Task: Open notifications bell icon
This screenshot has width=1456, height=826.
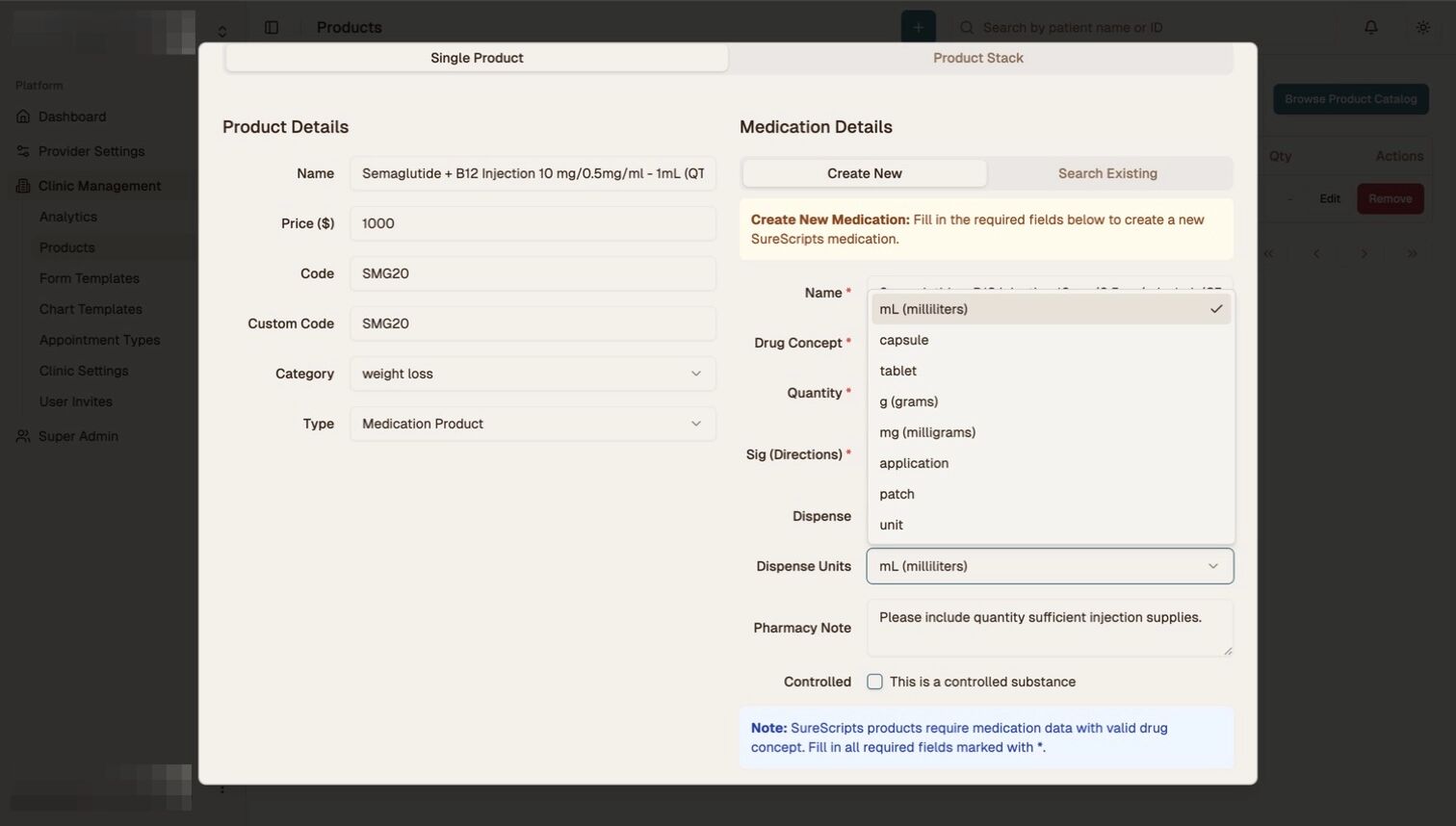Action: pos(1371,28)
